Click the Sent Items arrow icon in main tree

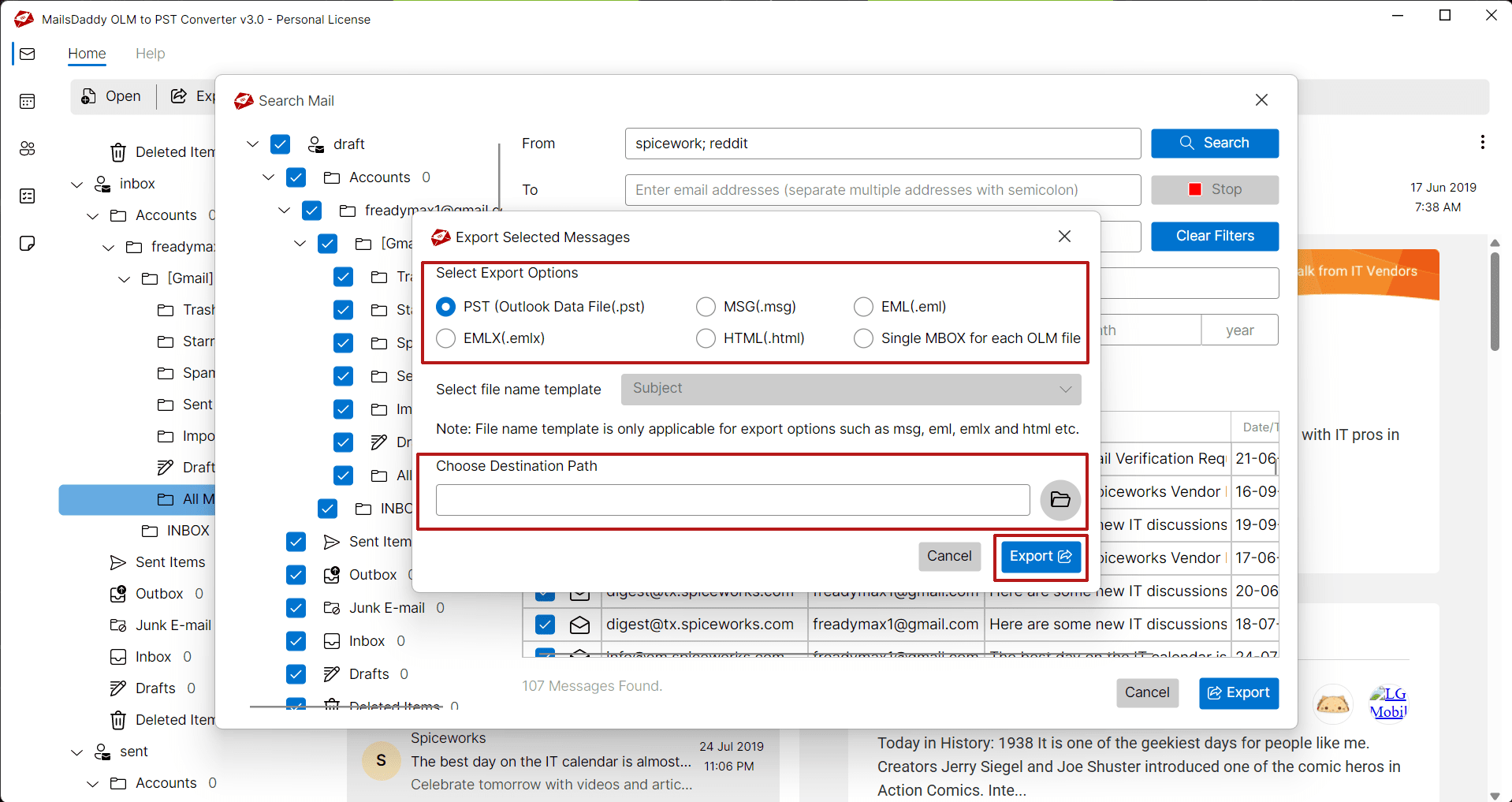pyautogui.click(x=118, y=562)
